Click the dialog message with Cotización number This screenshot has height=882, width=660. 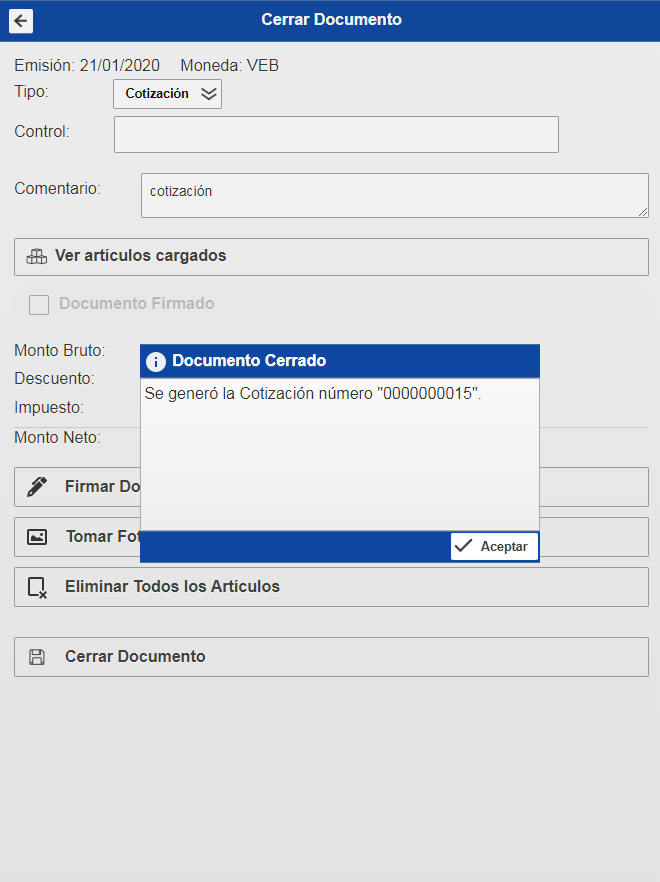(313, 394)
